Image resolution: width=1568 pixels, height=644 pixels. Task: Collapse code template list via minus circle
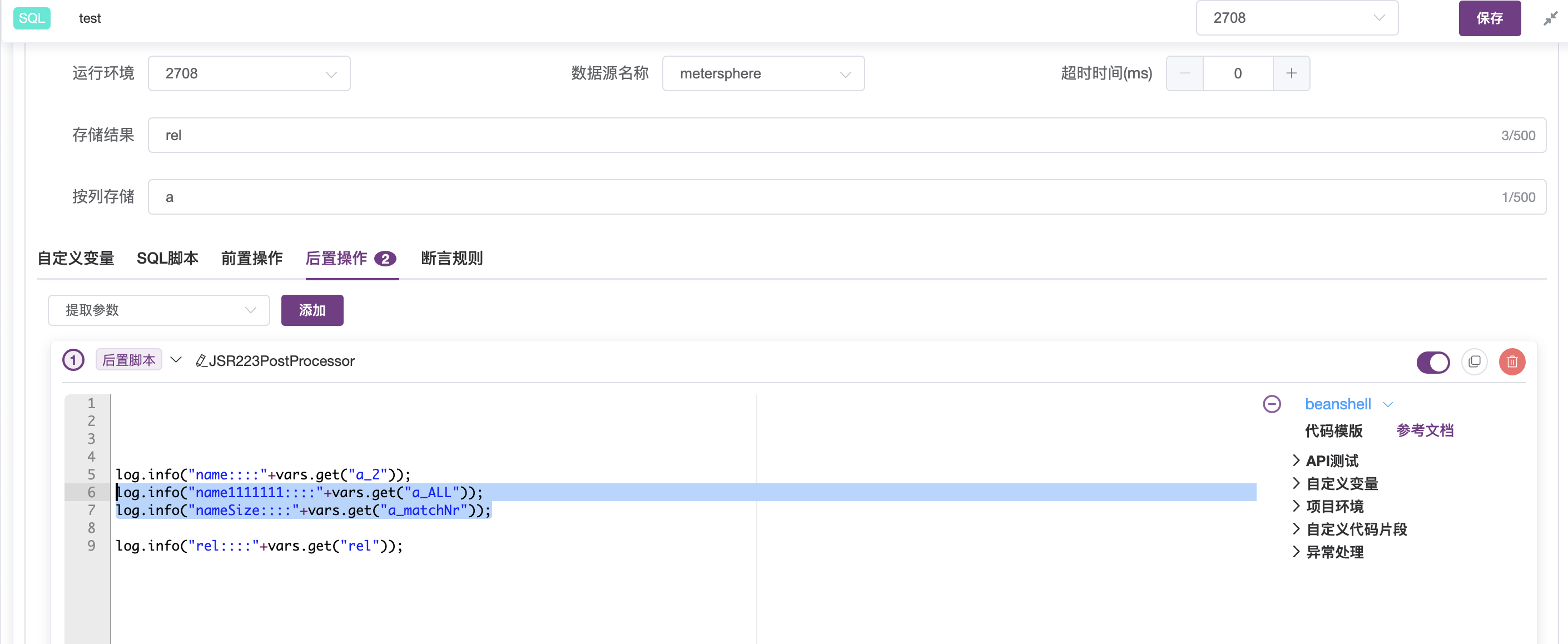coord(1272,404)
